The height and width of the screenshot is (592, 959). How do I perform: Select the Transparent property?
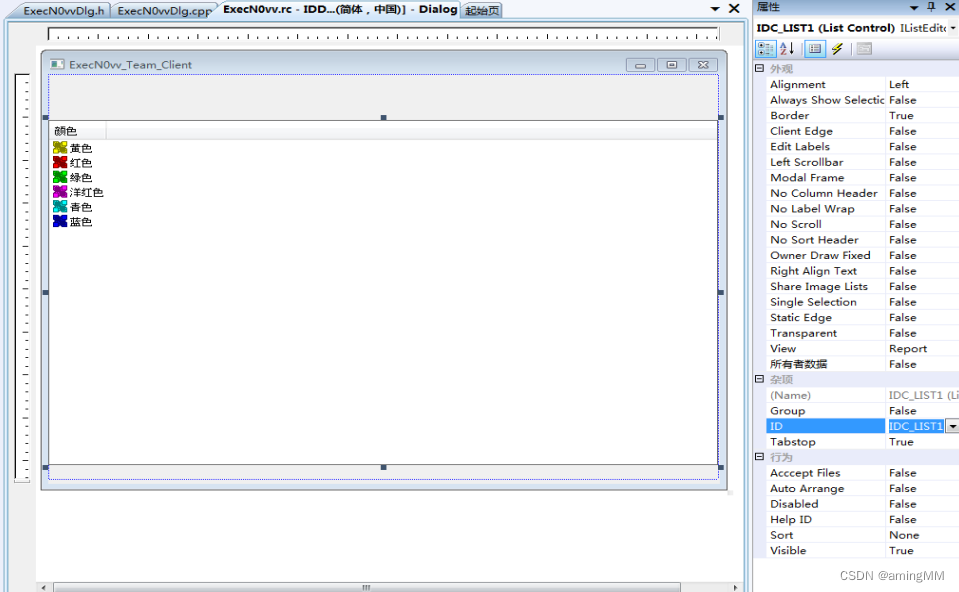click(x=862, y=333)
